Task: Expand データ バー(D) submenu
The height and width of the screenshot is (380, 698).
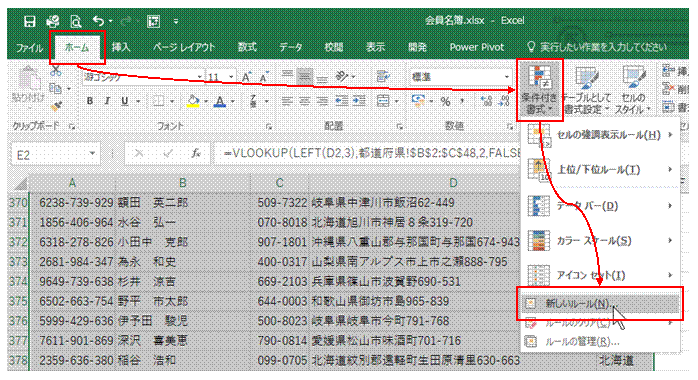Action: (x=601, y=206)
